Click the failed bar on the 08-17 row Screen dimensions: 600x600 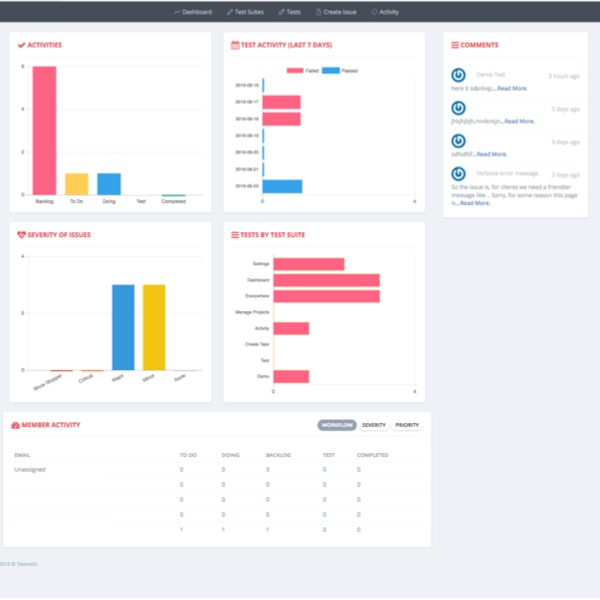(282, 102)
